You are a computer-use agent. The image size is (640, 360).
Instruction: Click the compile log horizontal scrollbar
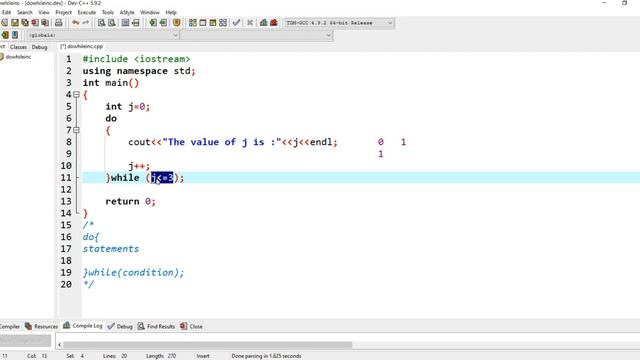click(x=207, y=345)
